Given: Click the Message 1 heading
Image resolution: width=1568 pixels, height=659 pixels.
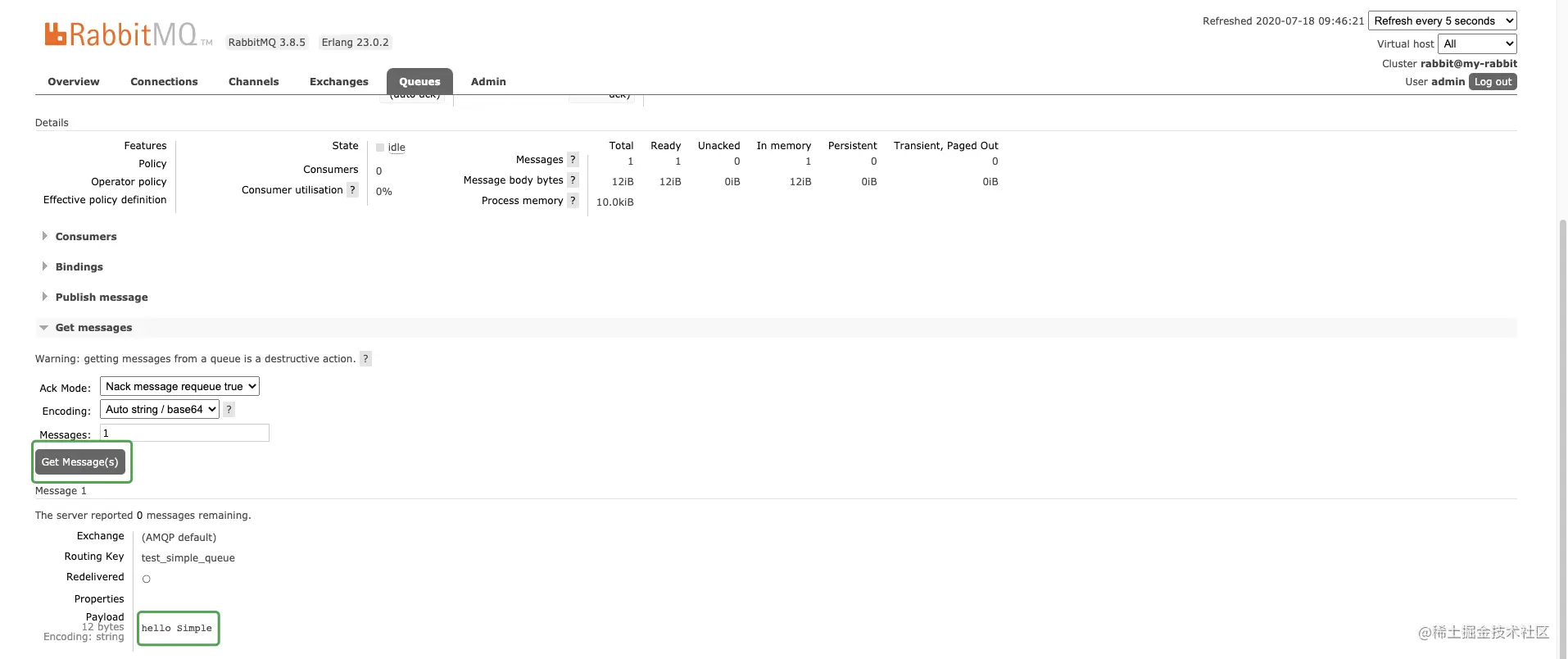Looking at the screenshot, I should pyautogui.click(x=61, y=491).
